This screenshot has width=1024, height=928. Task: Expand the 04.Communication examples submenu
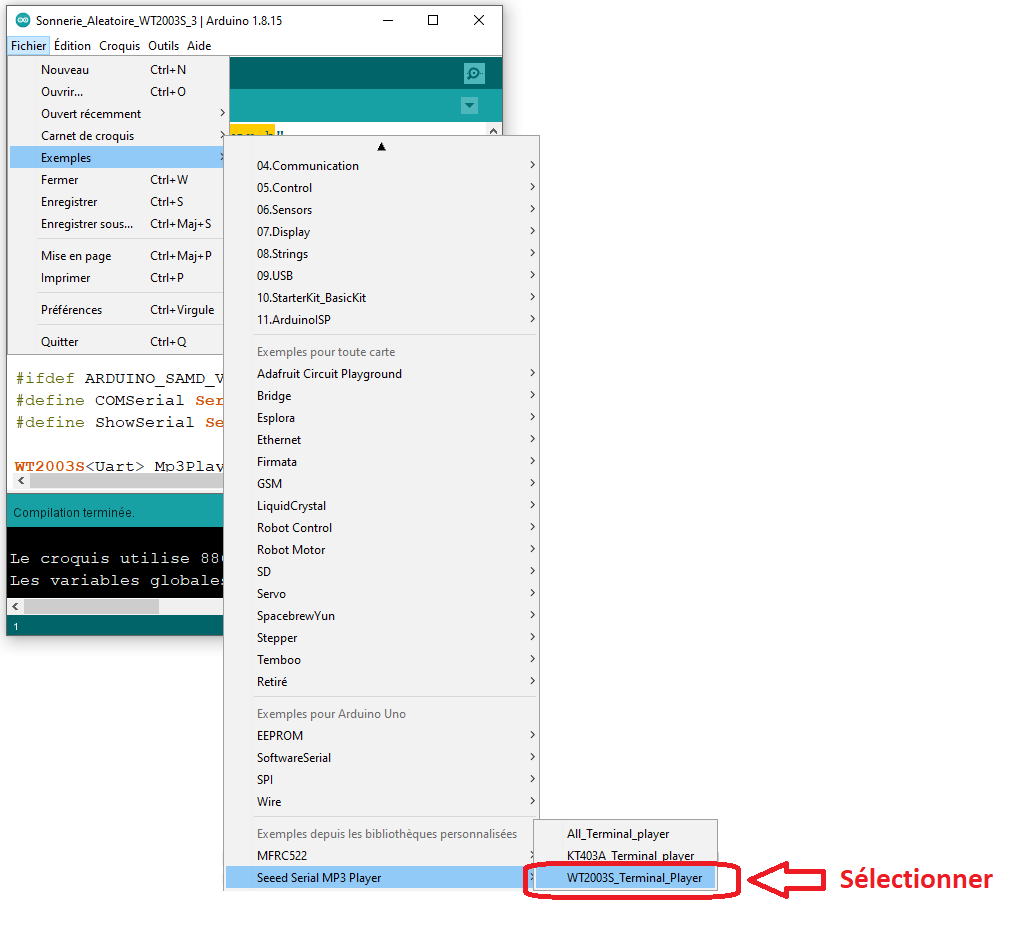(396, 166)
